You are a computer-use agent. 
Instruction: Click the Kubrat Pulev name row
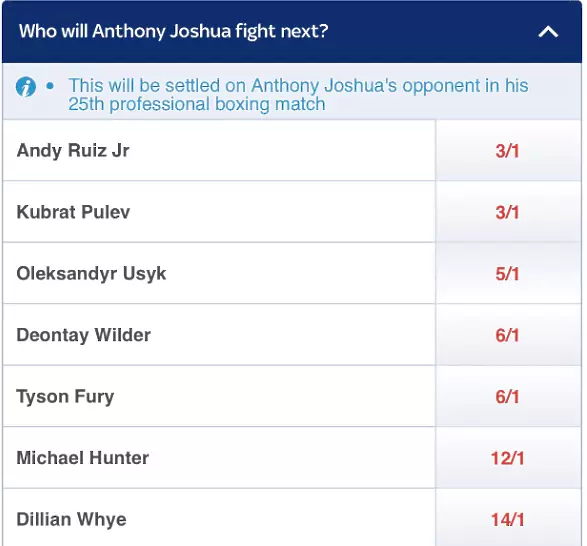[219, 212]
